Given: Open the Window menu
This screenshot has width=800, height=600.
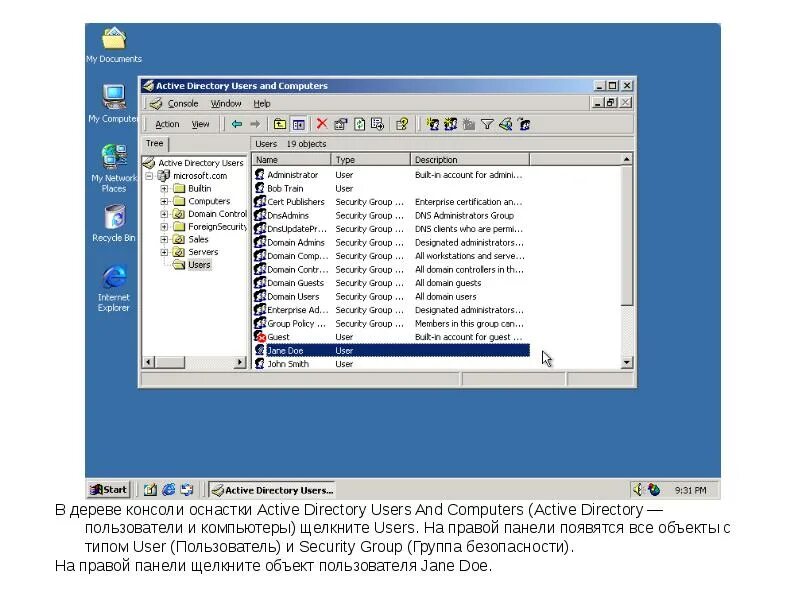Looking at the screenshot, I should pos(226,104).
